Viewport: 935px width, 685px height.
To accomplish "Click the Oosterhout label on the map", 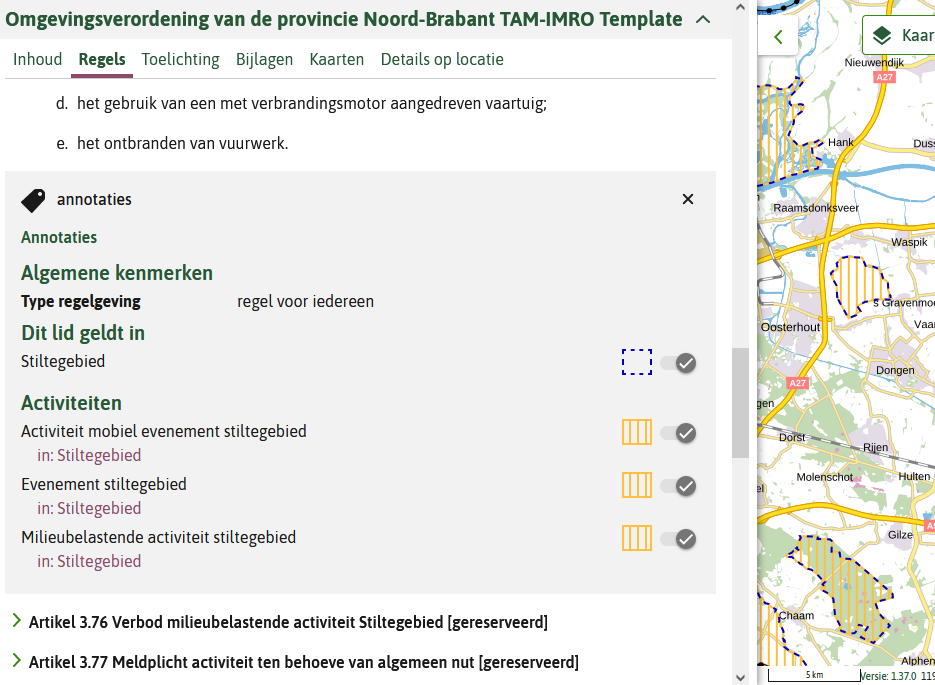I will (790, 327).
